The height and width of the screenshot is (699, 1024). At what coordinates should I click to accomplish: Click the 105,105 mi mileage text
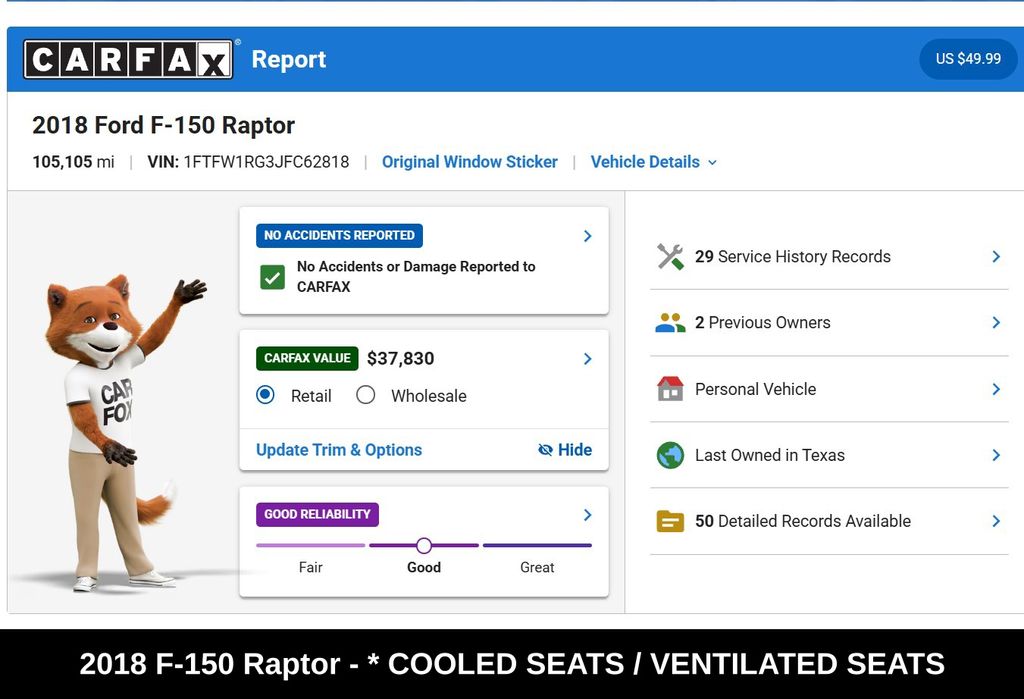pyautogui.click(x=73, y=162)
